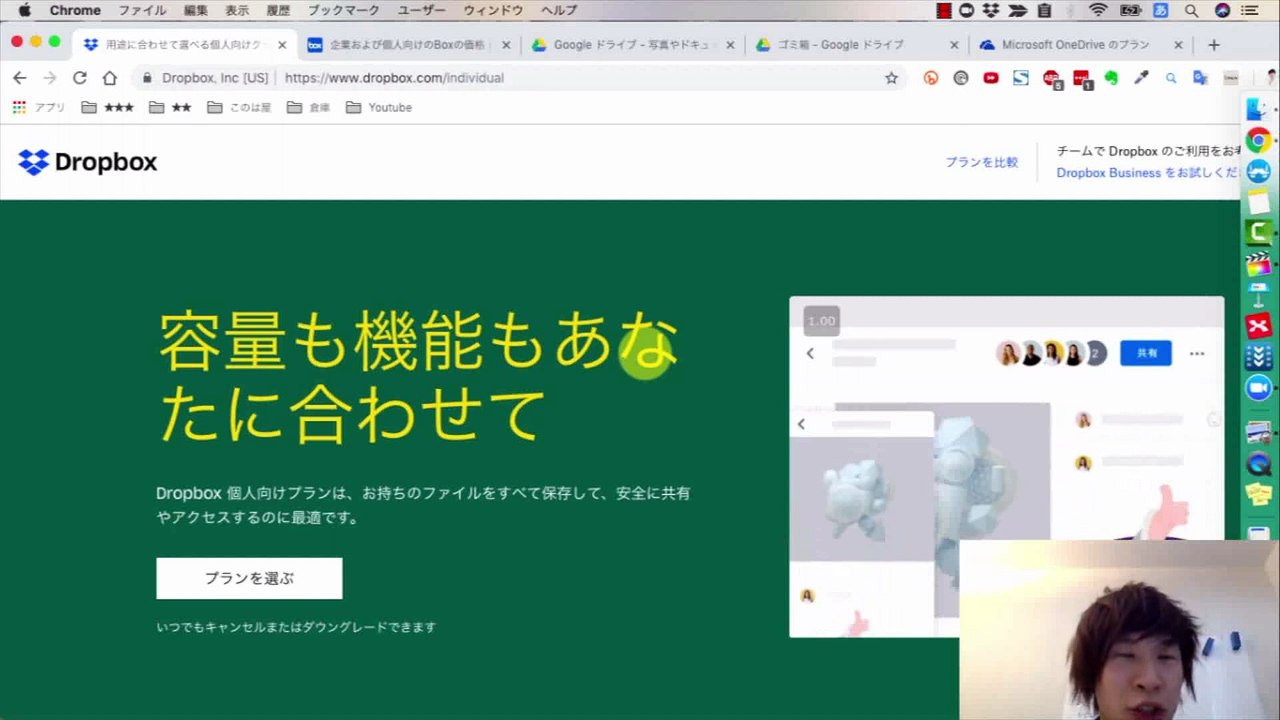
Task: Open the ブックマーク menu
Action: pos(343,11)
